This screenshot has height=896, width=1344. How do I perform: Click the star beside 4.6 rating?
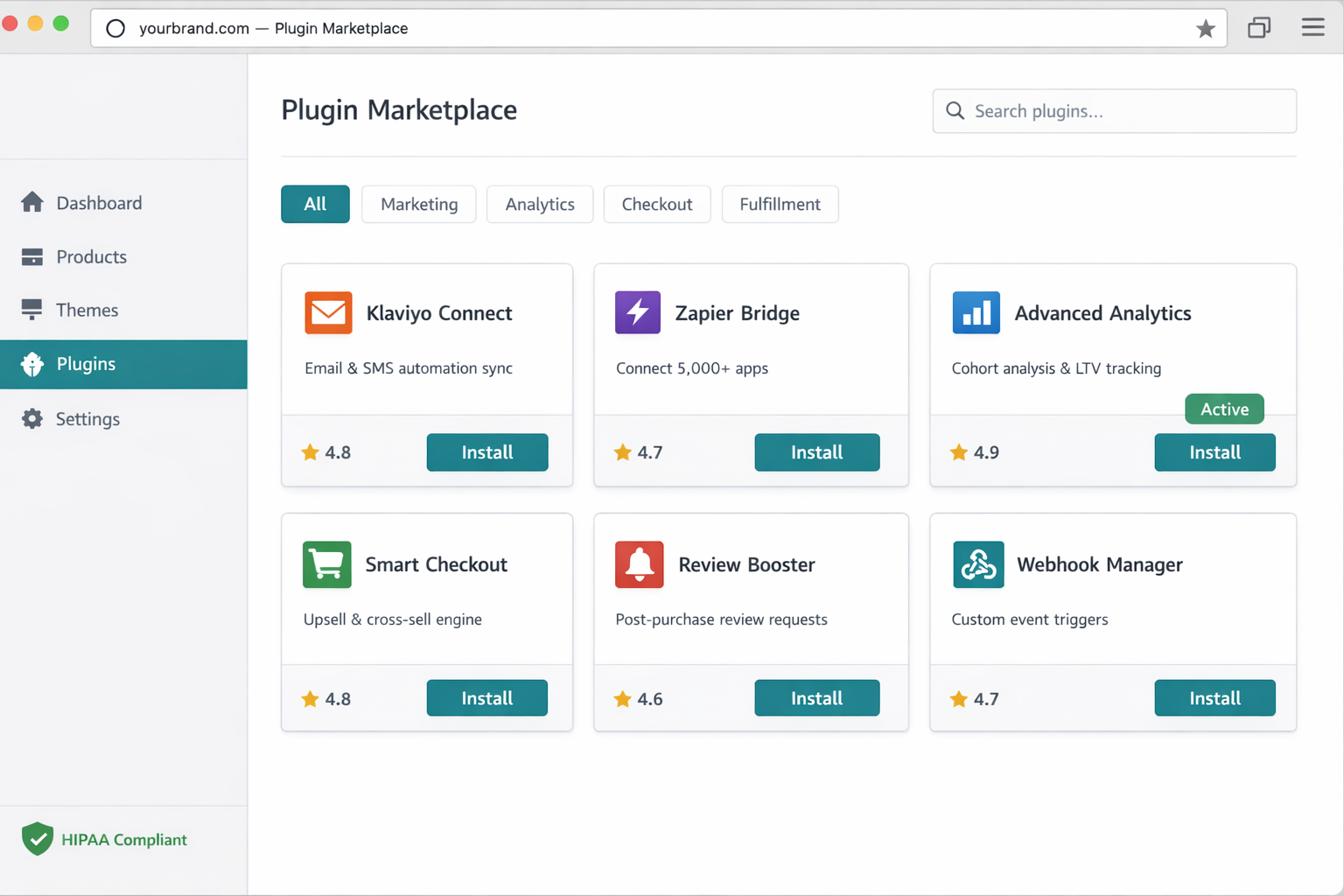(622, 699)
